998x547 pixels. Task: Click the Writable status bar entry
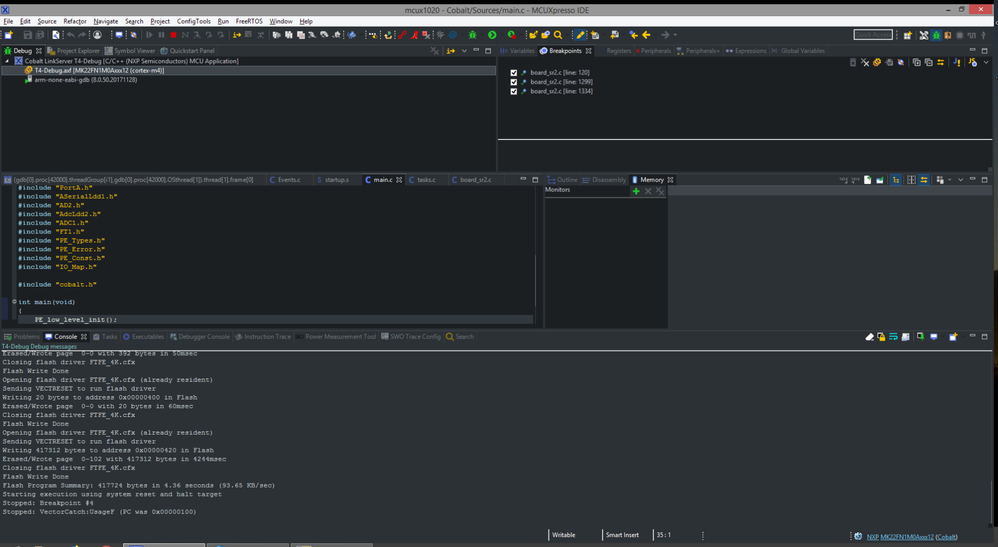pos(563,535)
